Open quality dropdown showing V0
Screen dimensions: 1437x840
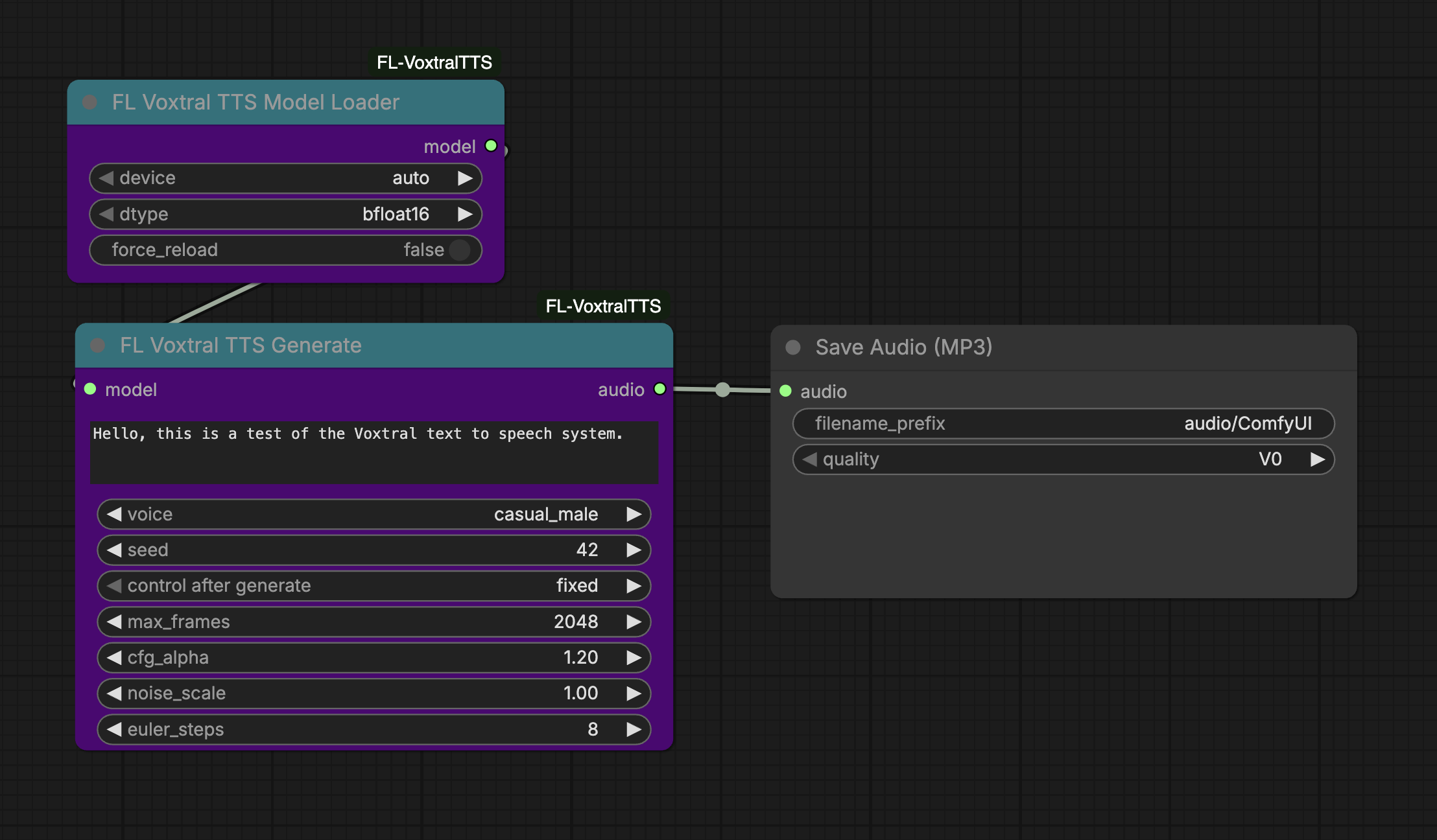point(1063,460)
